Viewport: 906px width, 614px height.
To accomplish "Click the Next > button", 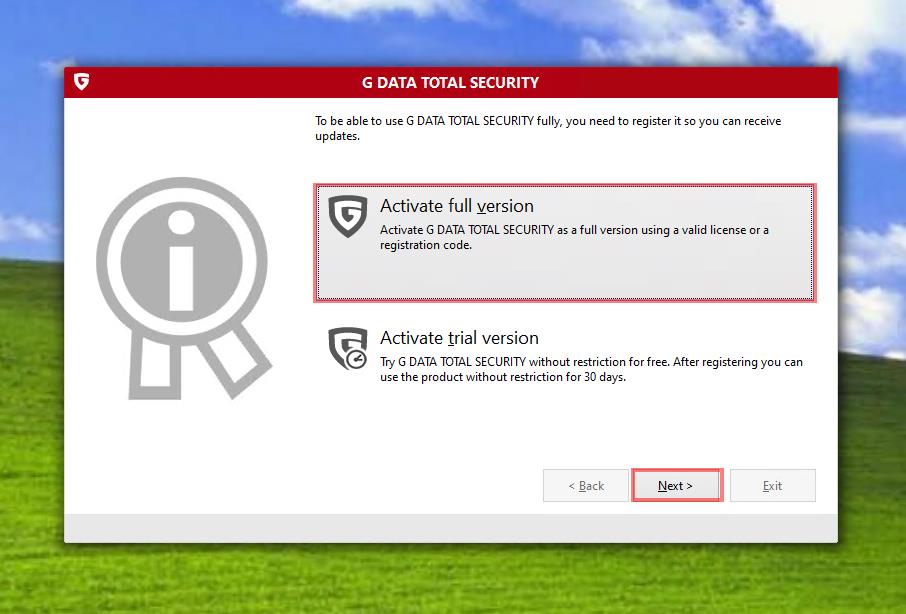I will click(677, 485).
